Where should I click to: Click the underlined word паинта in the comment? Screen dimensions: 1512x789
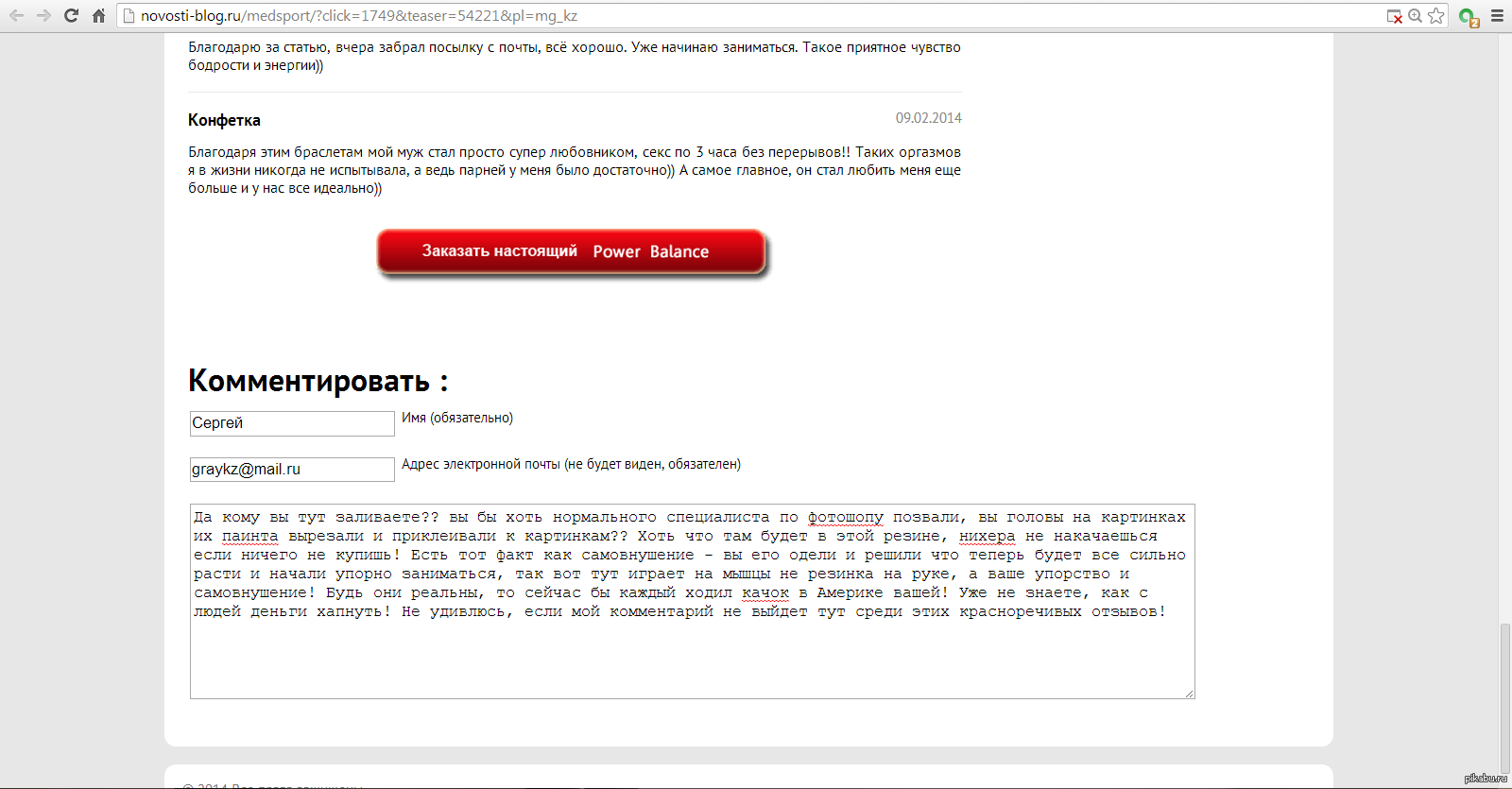pyautogui.click(x=250, y=536)
